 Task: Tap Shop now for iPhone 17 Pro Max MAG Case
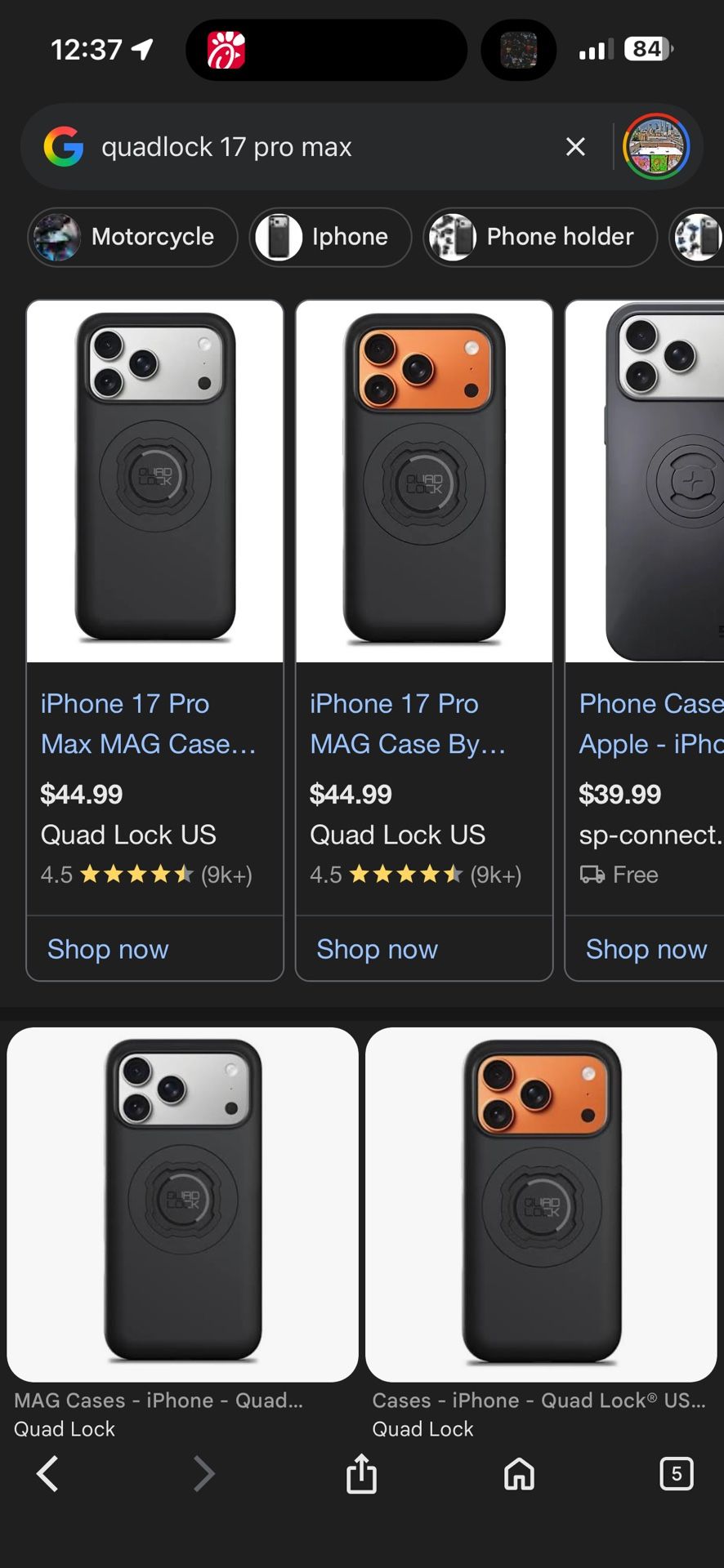[x=108, y=949]
